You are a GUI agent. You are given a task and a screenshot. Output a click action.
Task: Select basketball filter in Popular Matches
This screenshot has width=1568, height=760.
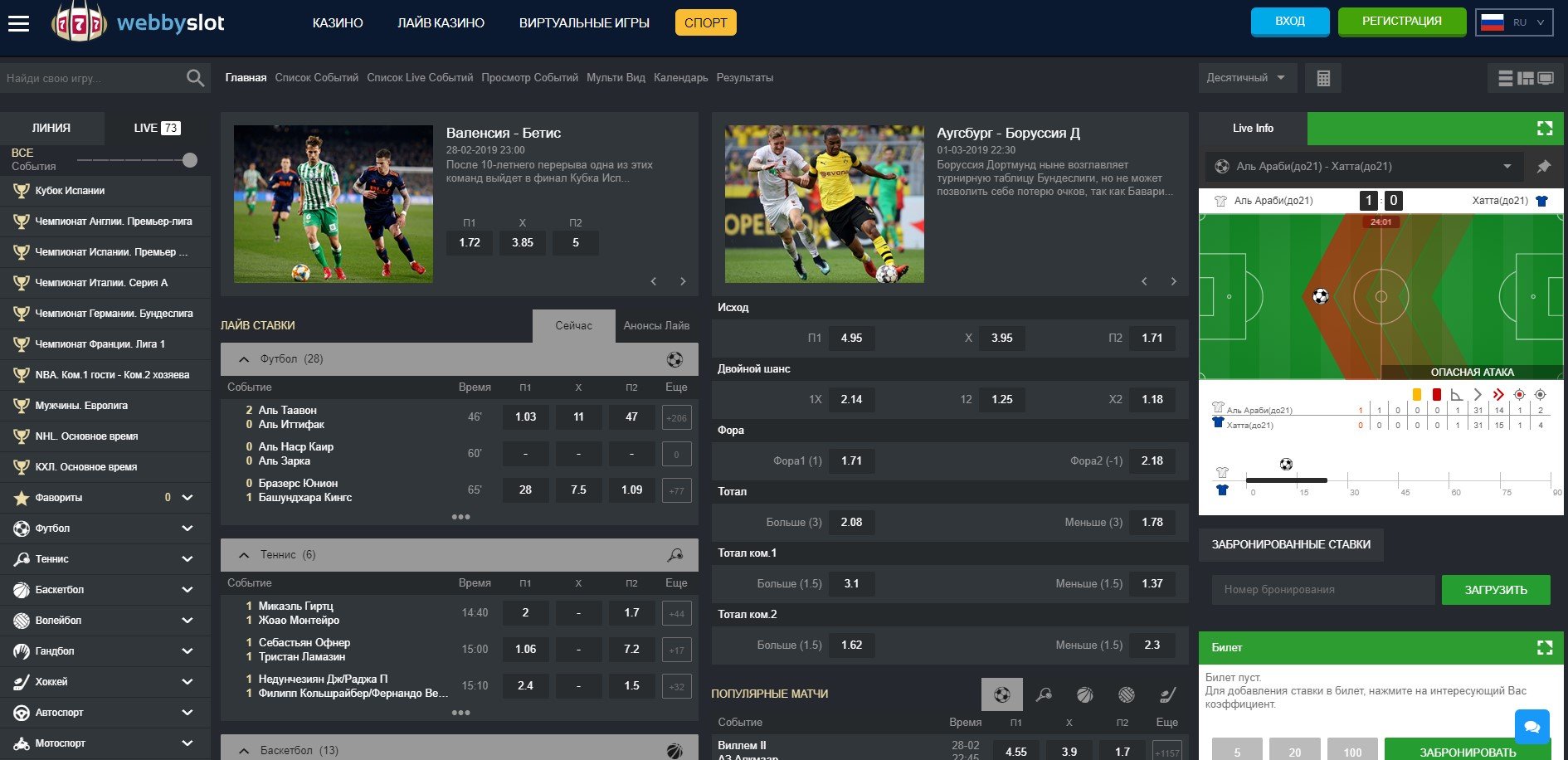pos(1084,694)
